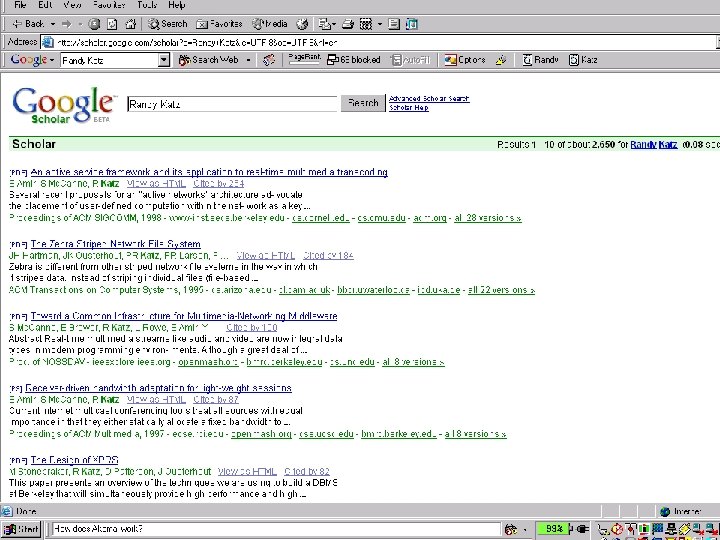Open openmash.org link under Middleware result
Screen dimensions: 720x540
208,362
